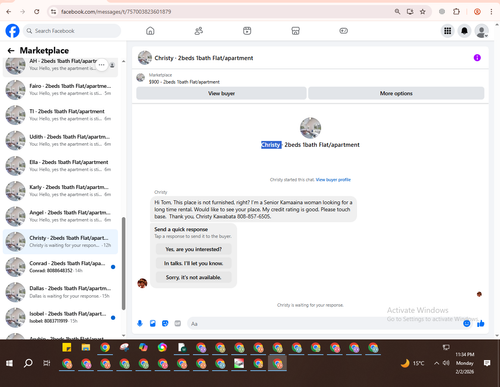Click the scroll-down arrow of chat list
The height and width of the screenshot is (387, 500).
point(123,335)
